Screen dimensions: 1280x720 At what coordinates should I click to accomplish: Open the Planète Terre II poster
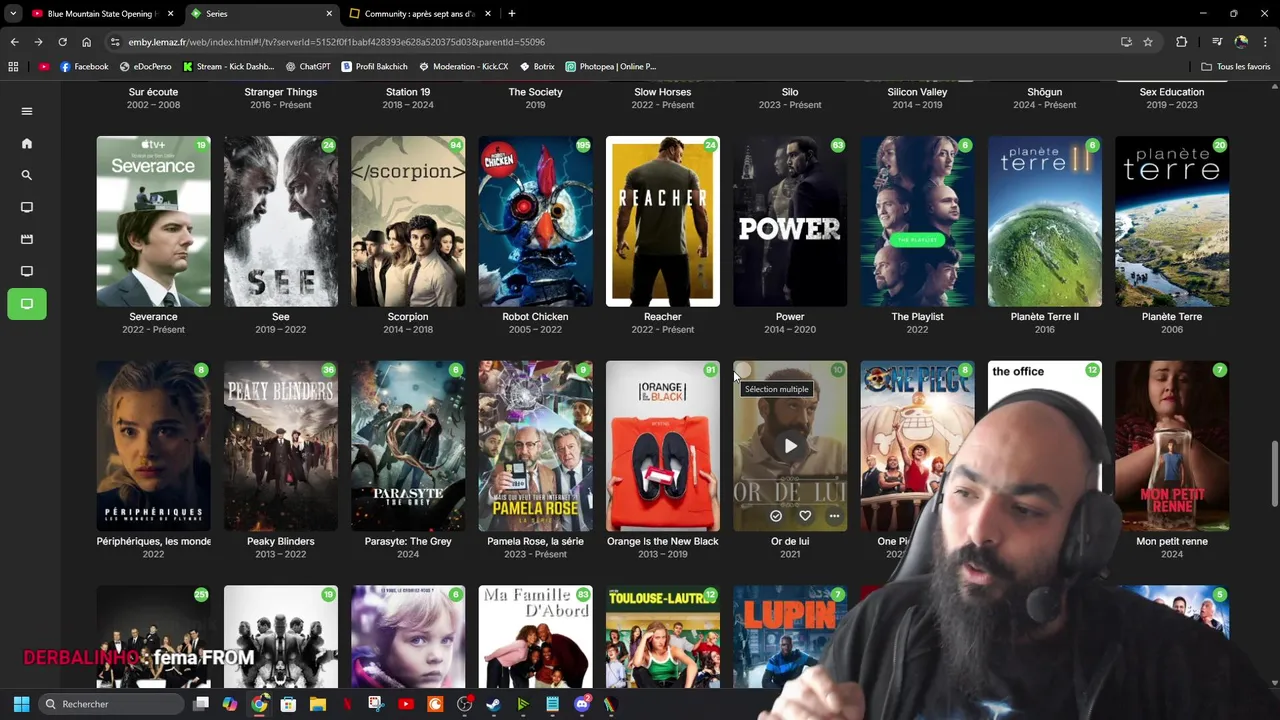pos(1045,221)
